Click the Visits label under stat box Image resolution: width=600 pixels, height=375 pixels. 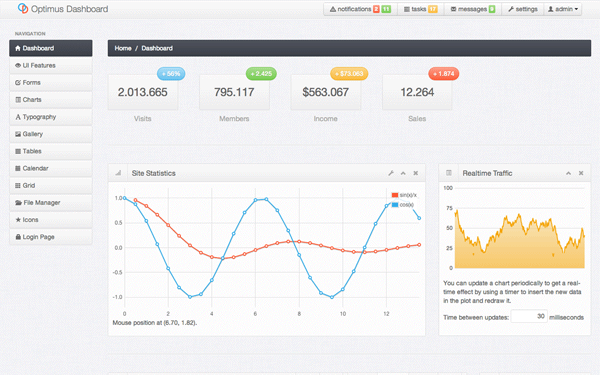click(143, 119)
